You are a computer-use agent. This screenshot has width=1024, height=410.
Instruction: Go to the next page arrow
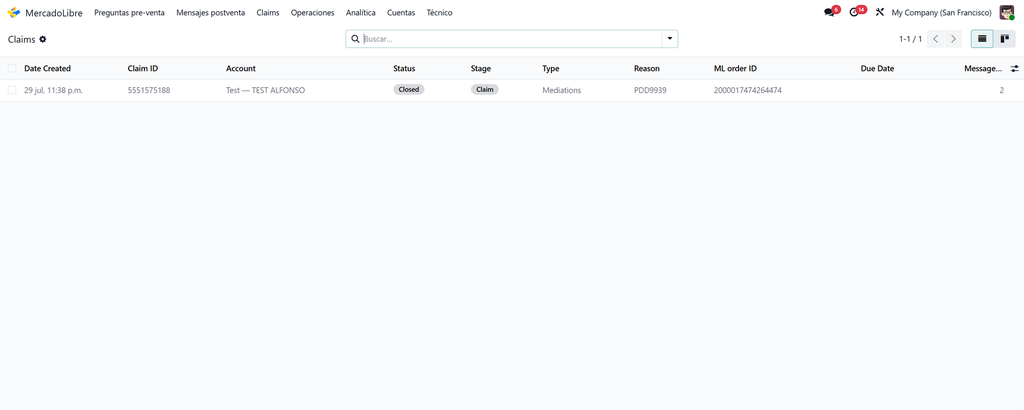pos(953,39)
